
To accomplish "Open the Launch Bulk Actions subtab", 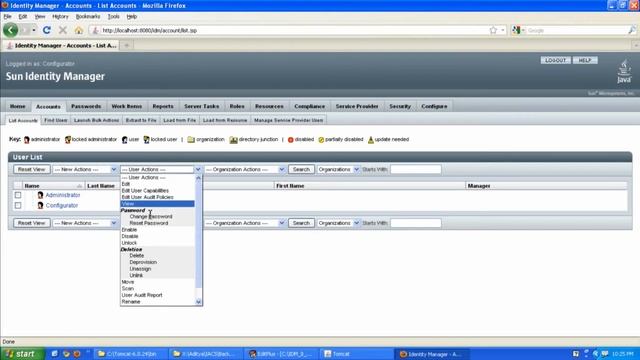I will [96, 120].
